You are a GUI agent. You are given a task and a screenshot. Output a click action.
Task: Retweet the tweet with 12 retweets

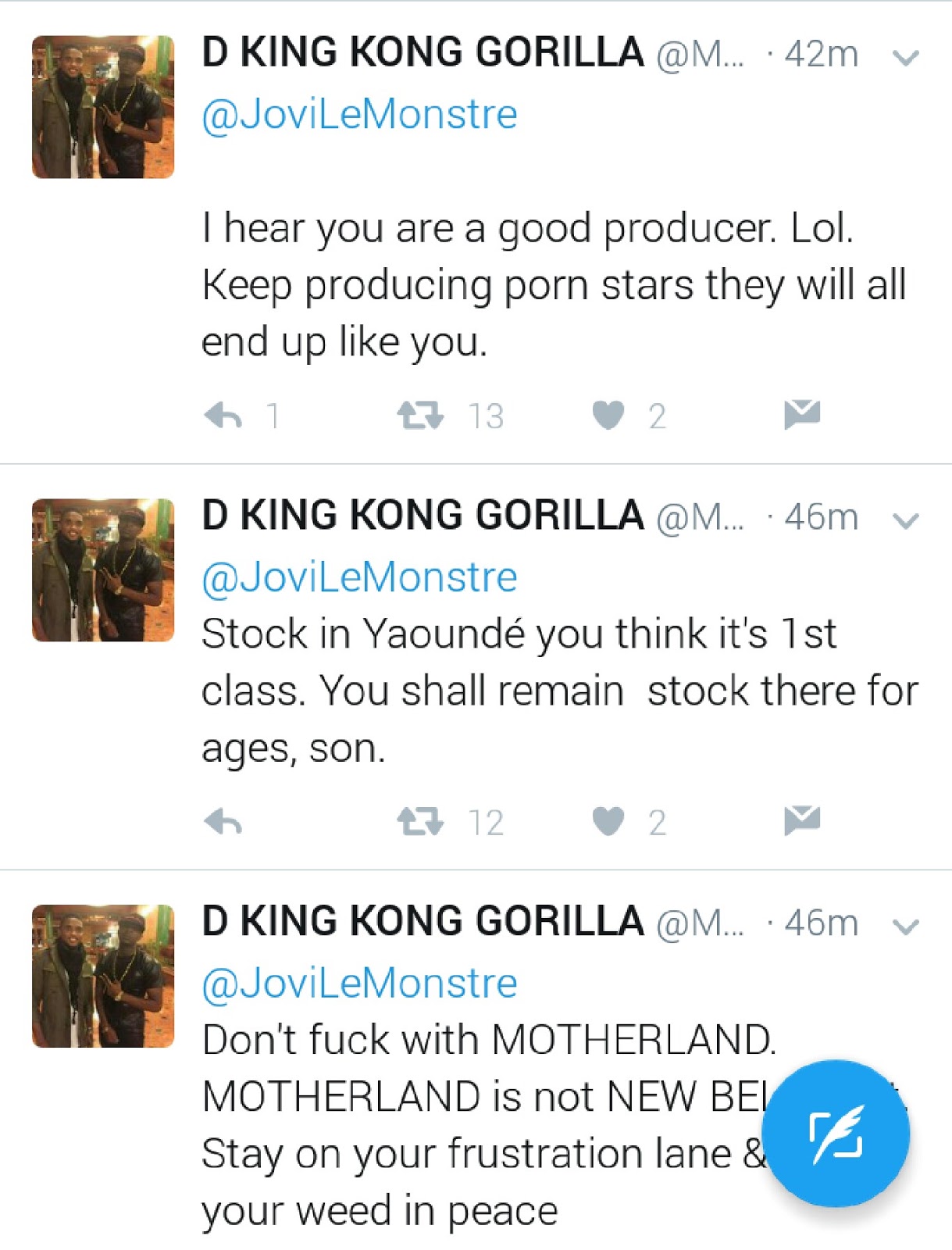pyautogui.click(x=420, y=822)
